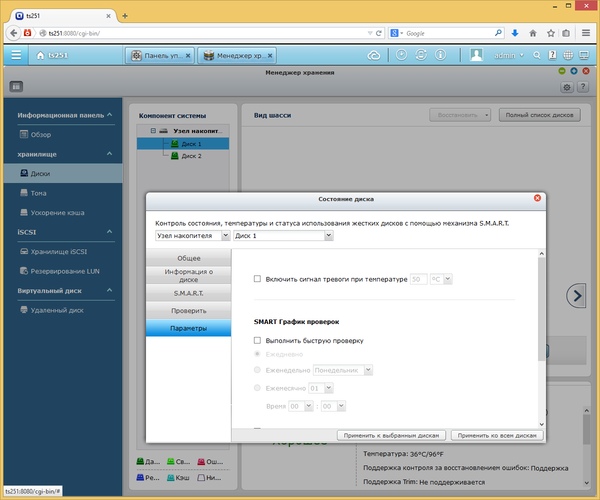600x500 pixels.
Task: Maximize Storage Manager blue button
Action: pos(574,71)
